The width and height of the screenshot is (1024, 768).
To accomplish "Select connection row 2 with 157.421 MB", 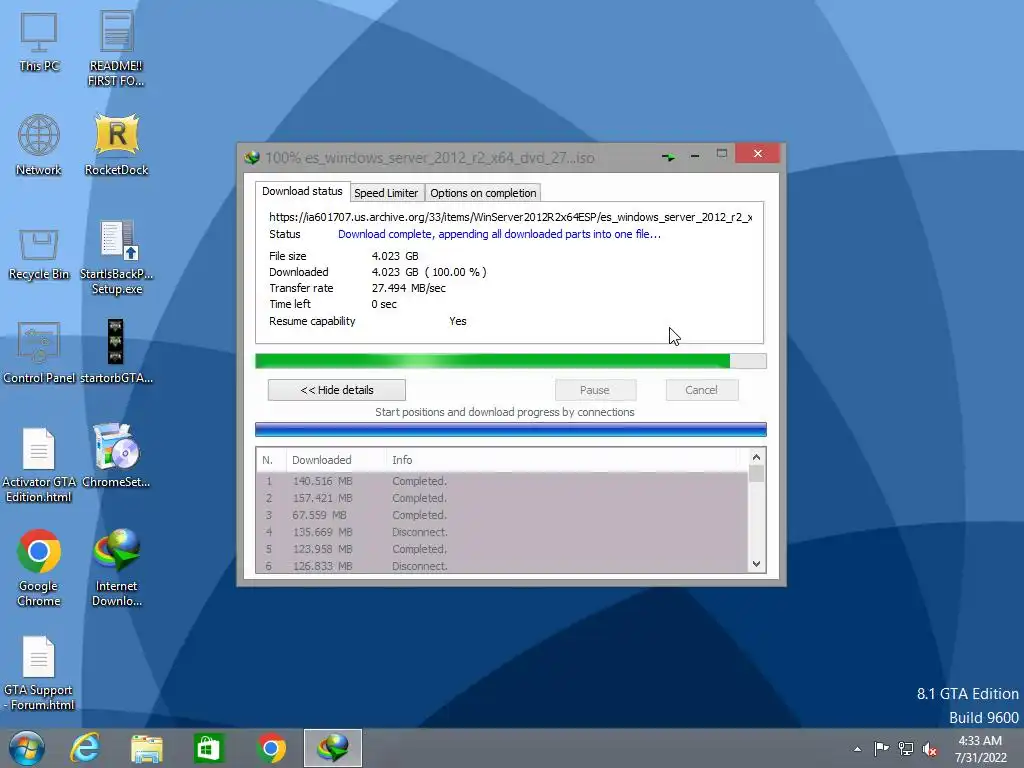I will (x=502, y=498).
